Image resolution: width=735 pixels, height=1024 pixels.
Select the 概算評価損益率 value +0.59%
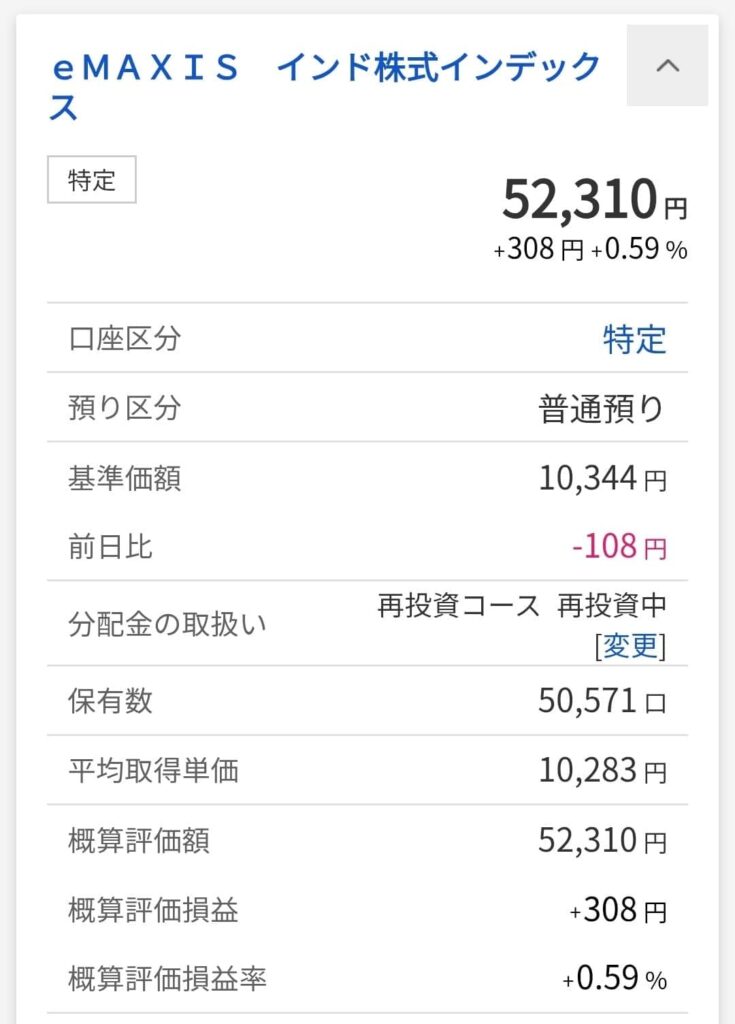[614, 980]
